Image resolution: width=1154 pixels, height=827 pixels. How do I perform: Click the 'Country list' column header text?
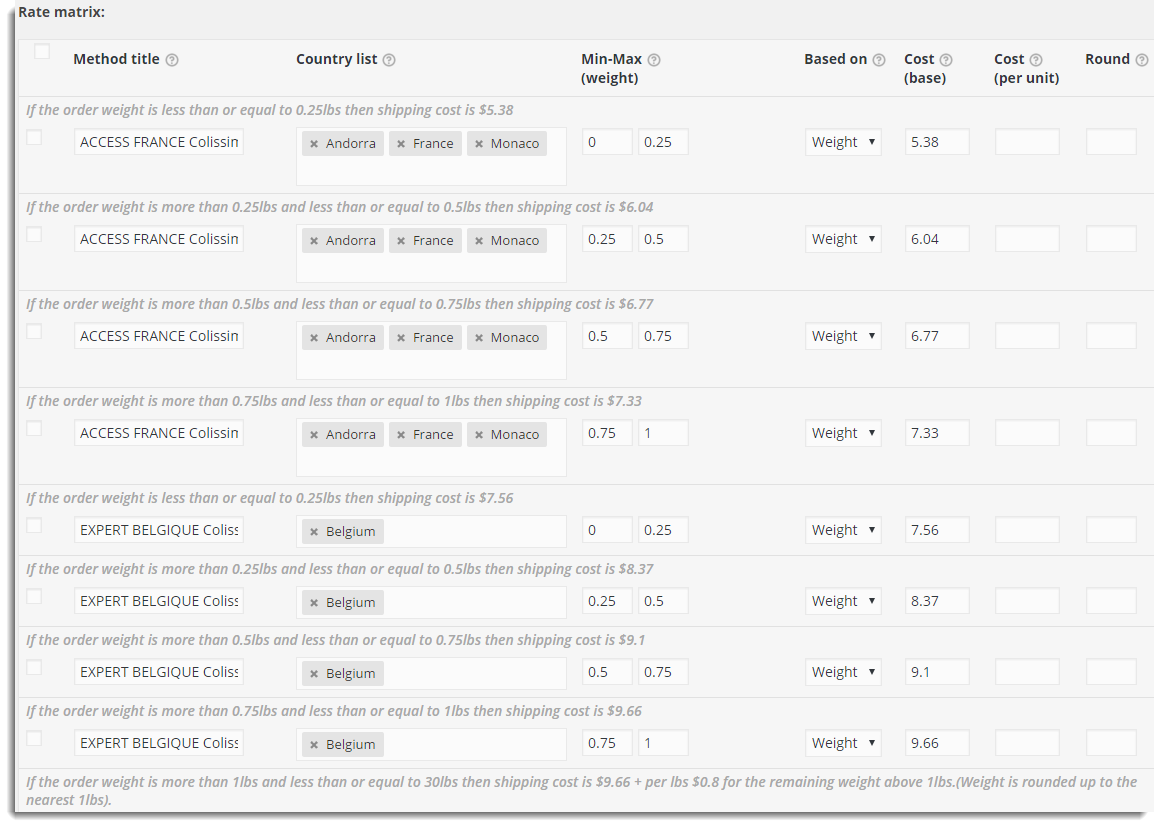point(336,60)
